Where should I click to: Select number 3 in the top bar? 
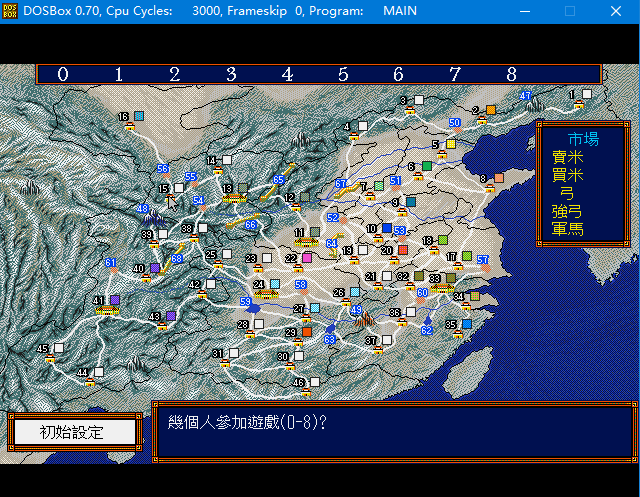[x=231, y=74]
